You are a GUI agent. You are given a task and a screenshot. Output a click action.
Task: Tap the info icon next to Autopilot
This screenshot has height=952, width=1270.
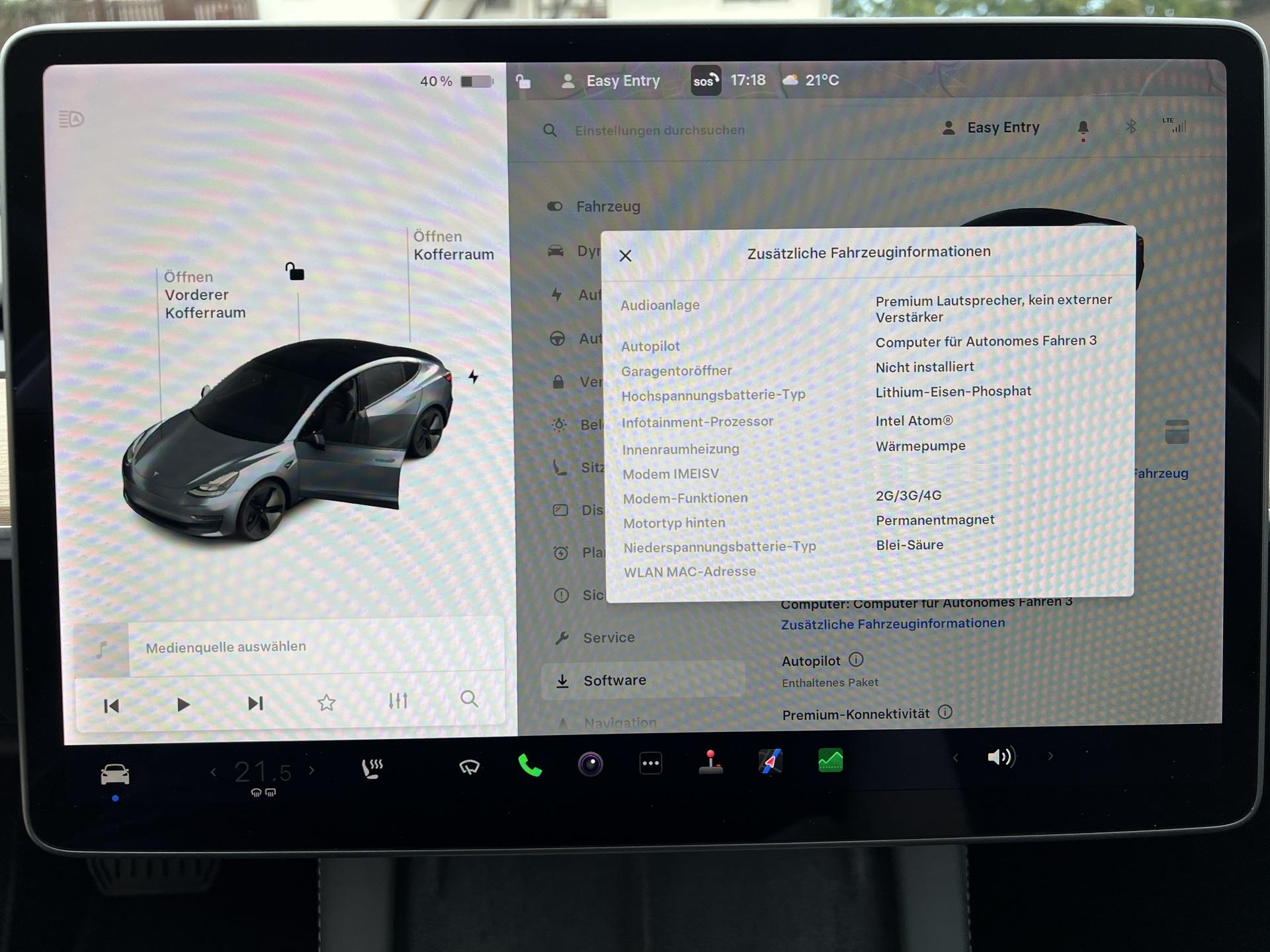click(x=856, y=659)
